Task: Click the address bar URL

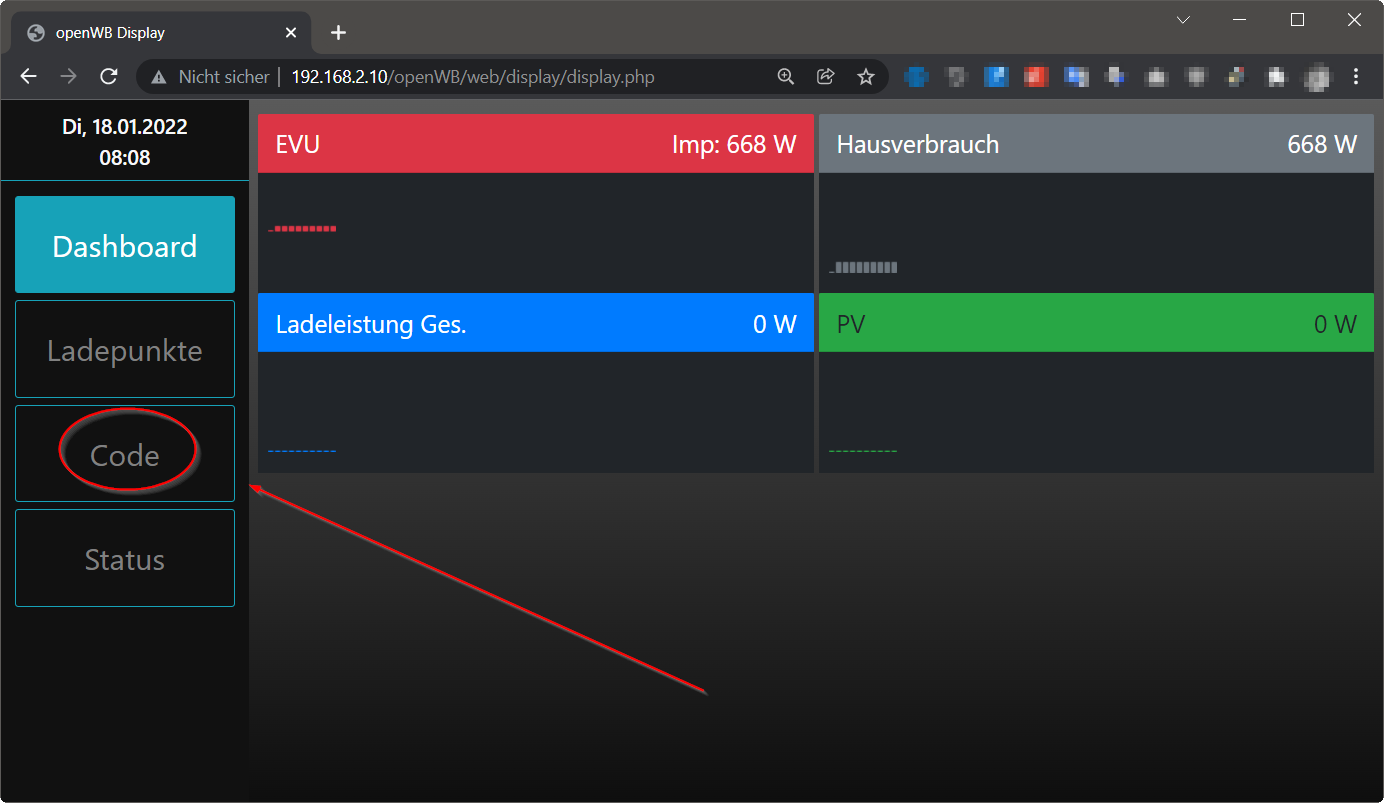Action: 473,77
